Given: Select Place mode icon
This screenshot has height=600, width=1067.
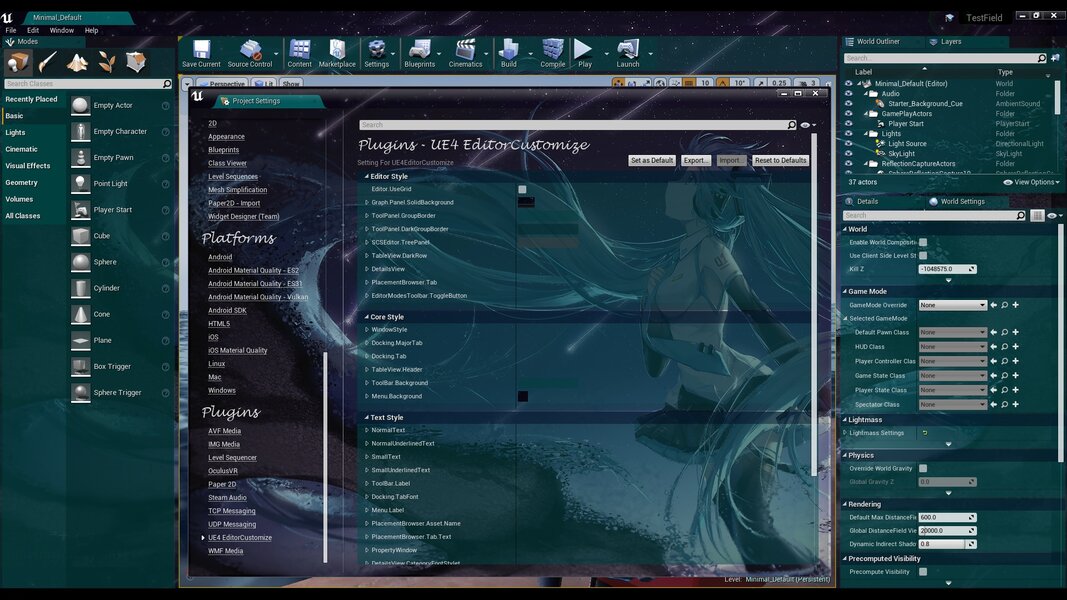Looking at the screenshot, I should tap(18, 63).
